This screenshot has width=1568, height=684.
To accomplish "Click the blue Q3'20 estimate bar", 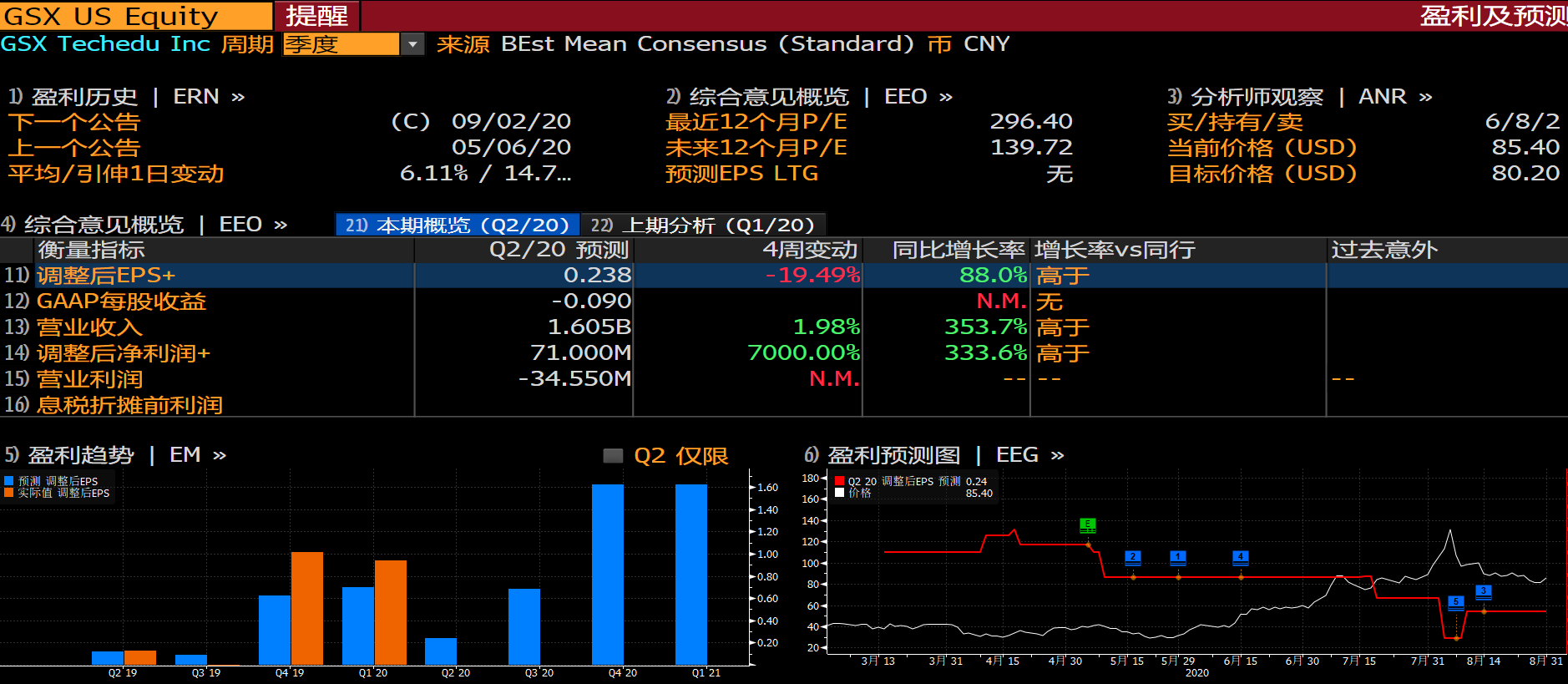I will (524, 626).
